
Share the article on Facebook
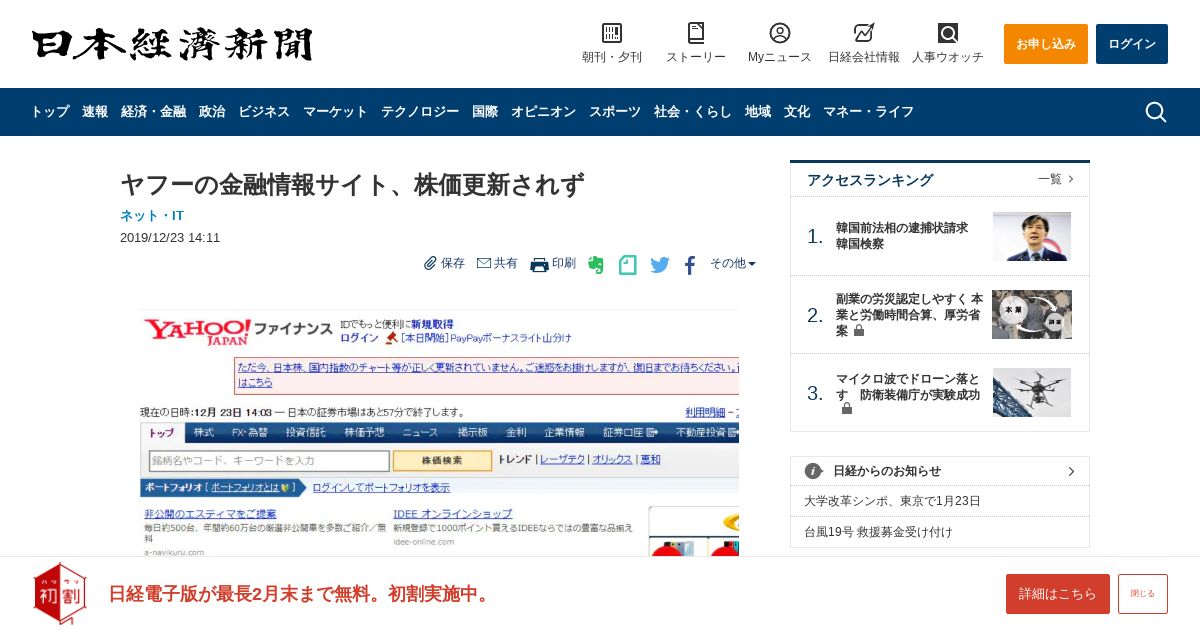pos(690,265)
